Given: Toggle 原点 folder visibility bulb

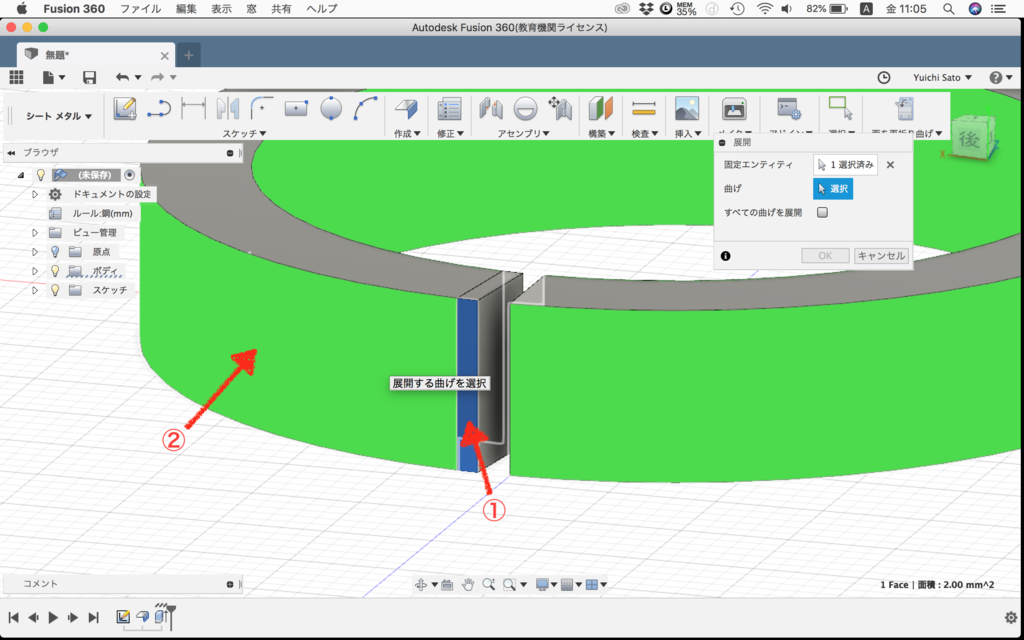Looking at the screenshot, I should click(56, 251).
